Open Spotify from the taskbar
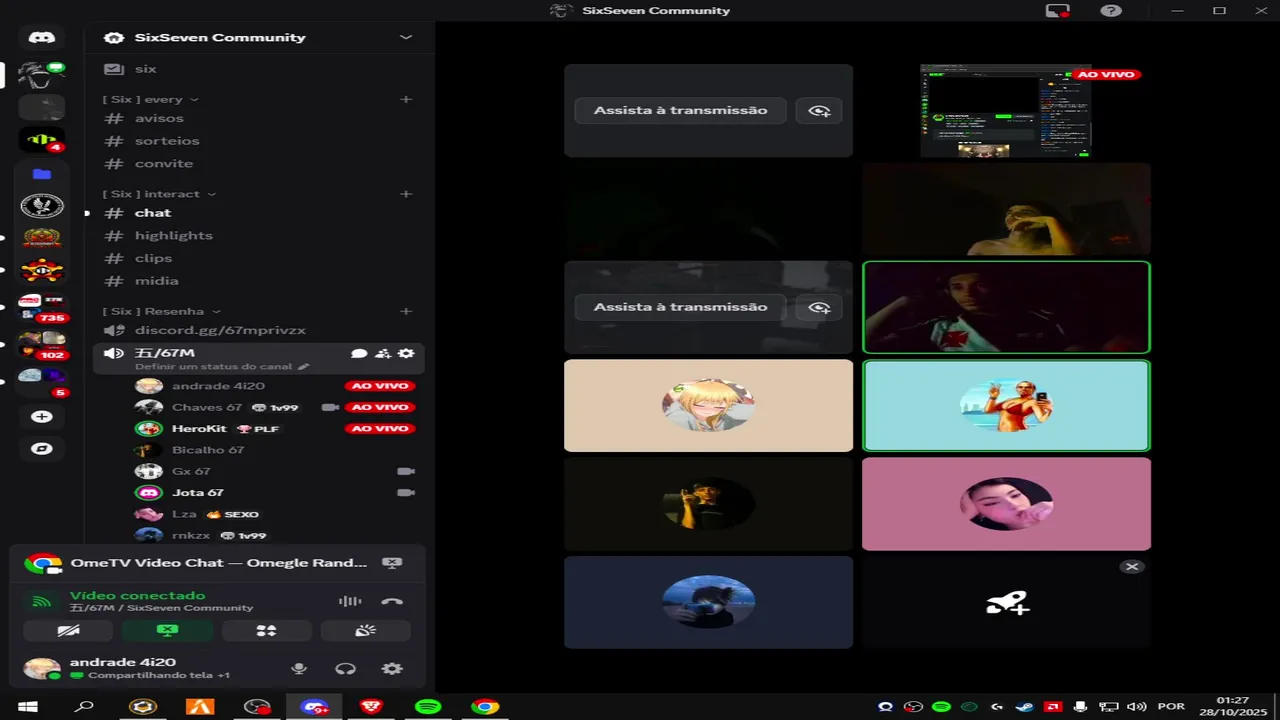Image resolution: width=1280 pixels, height=720 pixels. point(428,707)
